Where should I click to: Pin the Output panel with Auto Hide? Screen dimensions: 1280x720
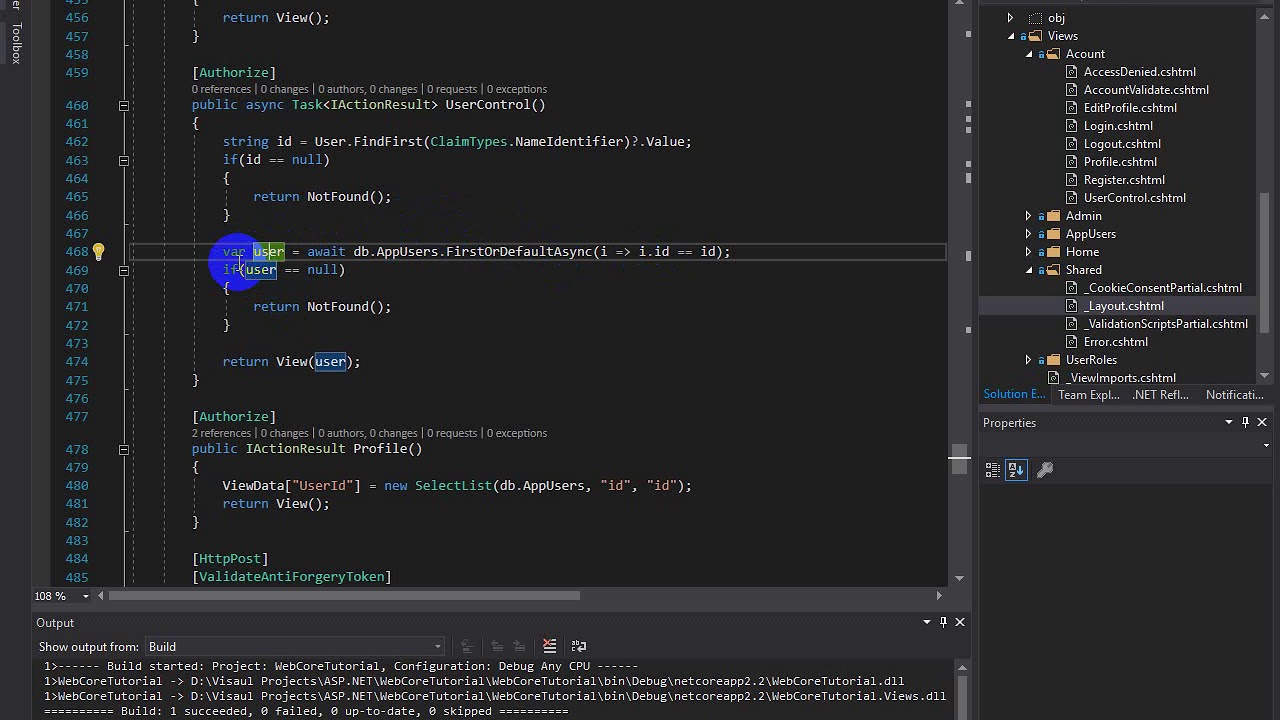[x=943, y=622]
